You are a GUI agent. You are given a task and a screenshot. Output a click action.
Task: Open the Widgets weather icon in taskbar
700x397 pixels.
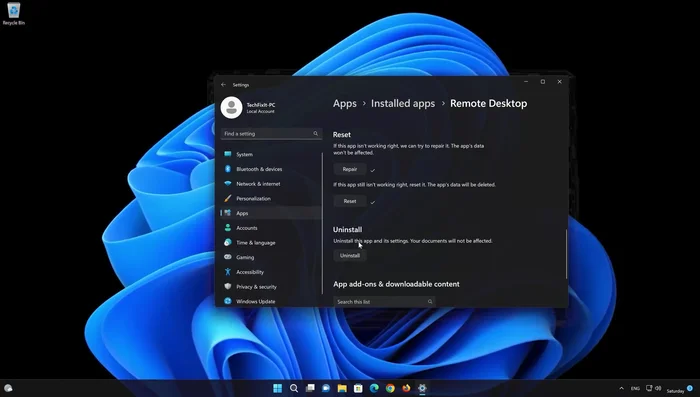point(8,388)
